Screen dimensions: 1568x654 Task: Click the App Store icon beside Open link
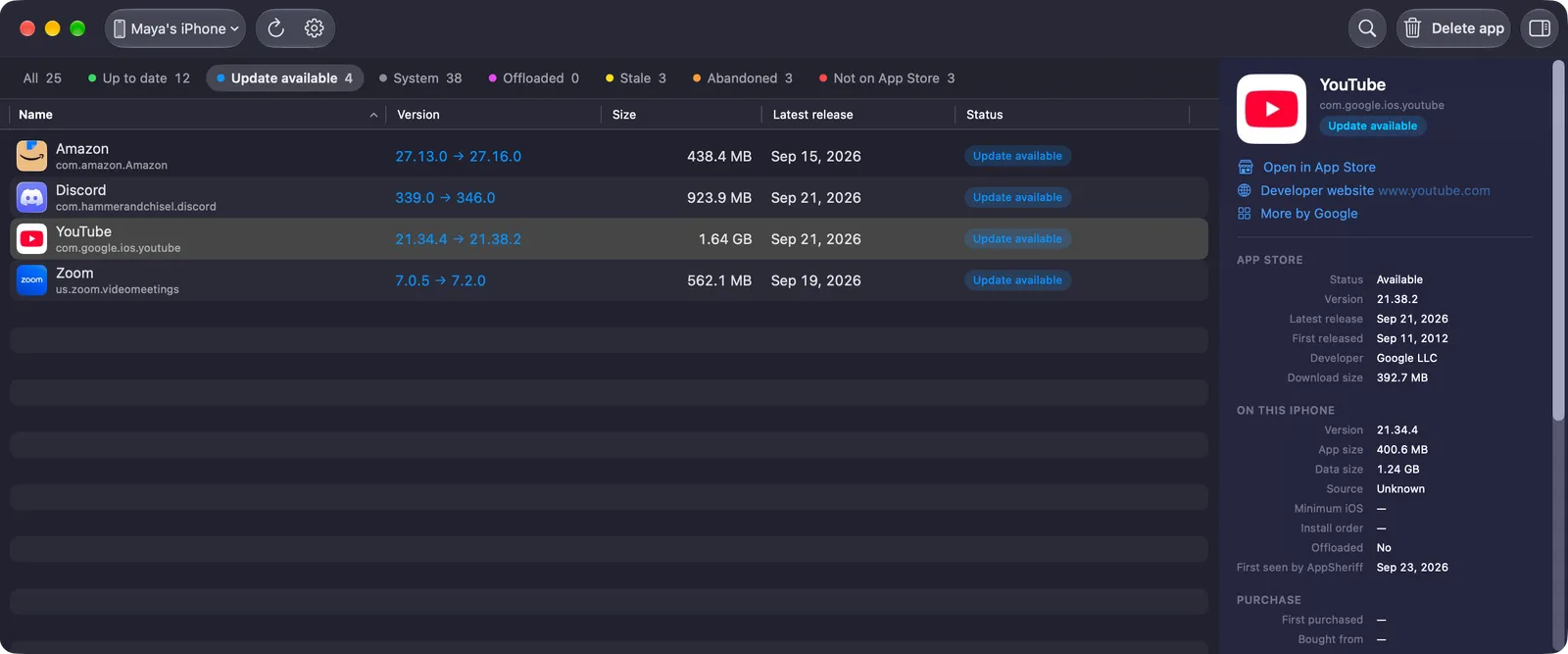[x=1246, y=168]
